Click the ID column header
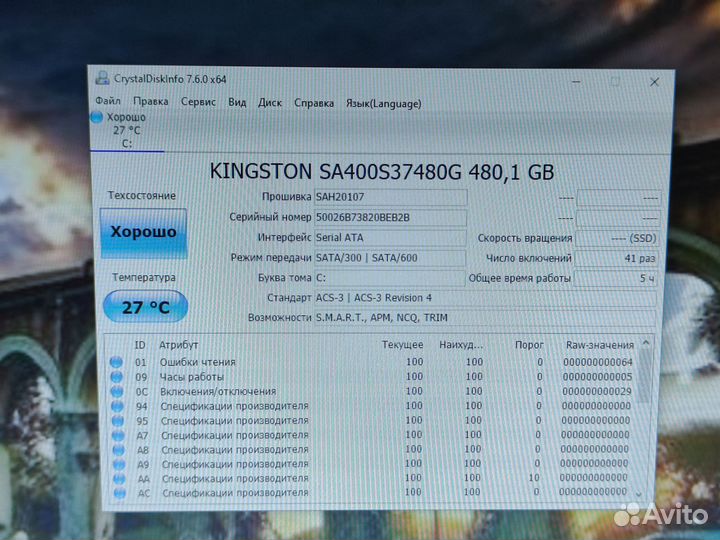Viewport: 720px width, 540px height. coord(140,345)
